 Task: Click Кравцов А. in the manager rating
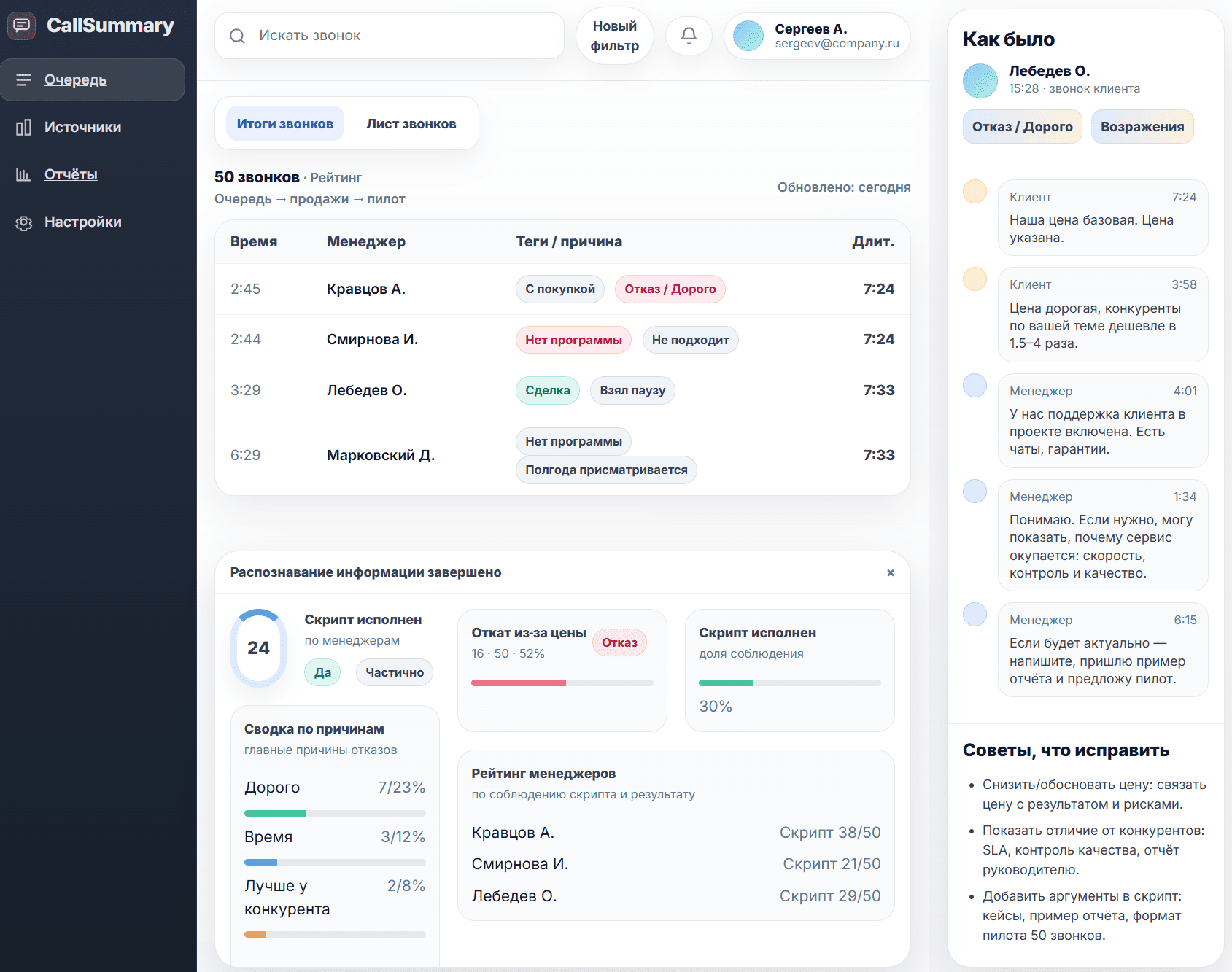pyautogui.click(x=514, y=832)
